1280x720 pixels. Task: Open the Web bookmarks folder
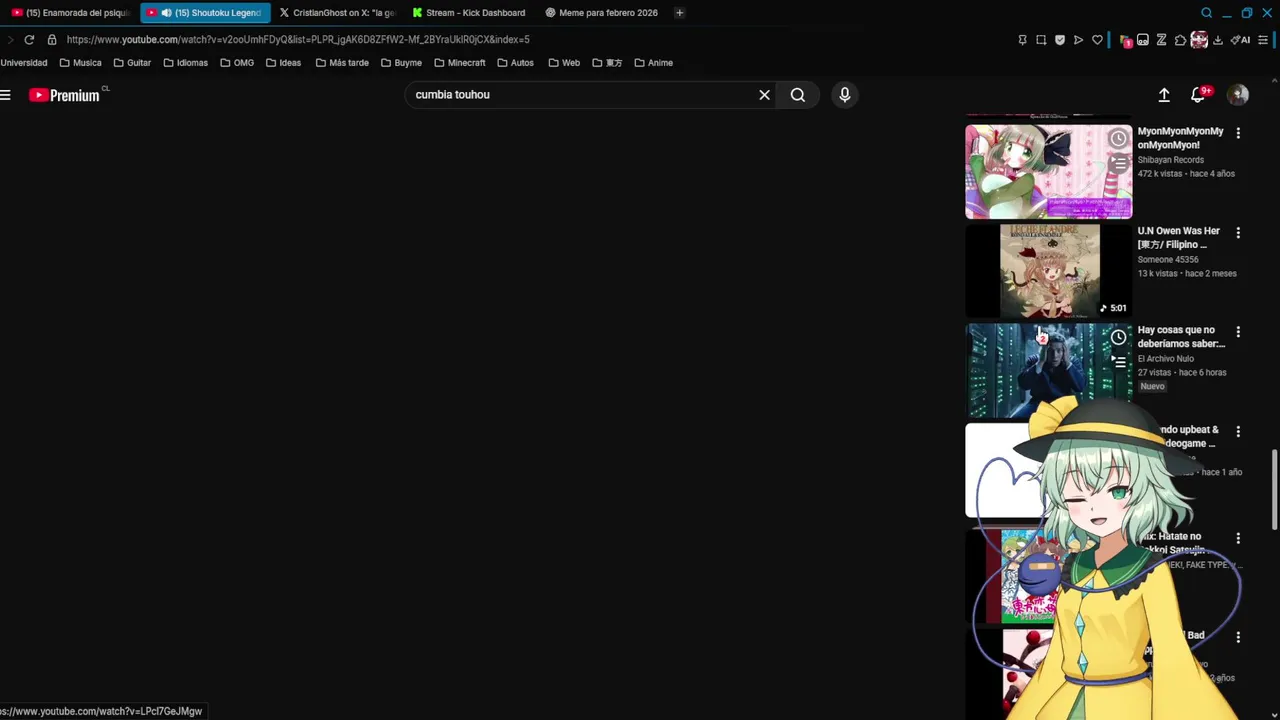[564, 63]
